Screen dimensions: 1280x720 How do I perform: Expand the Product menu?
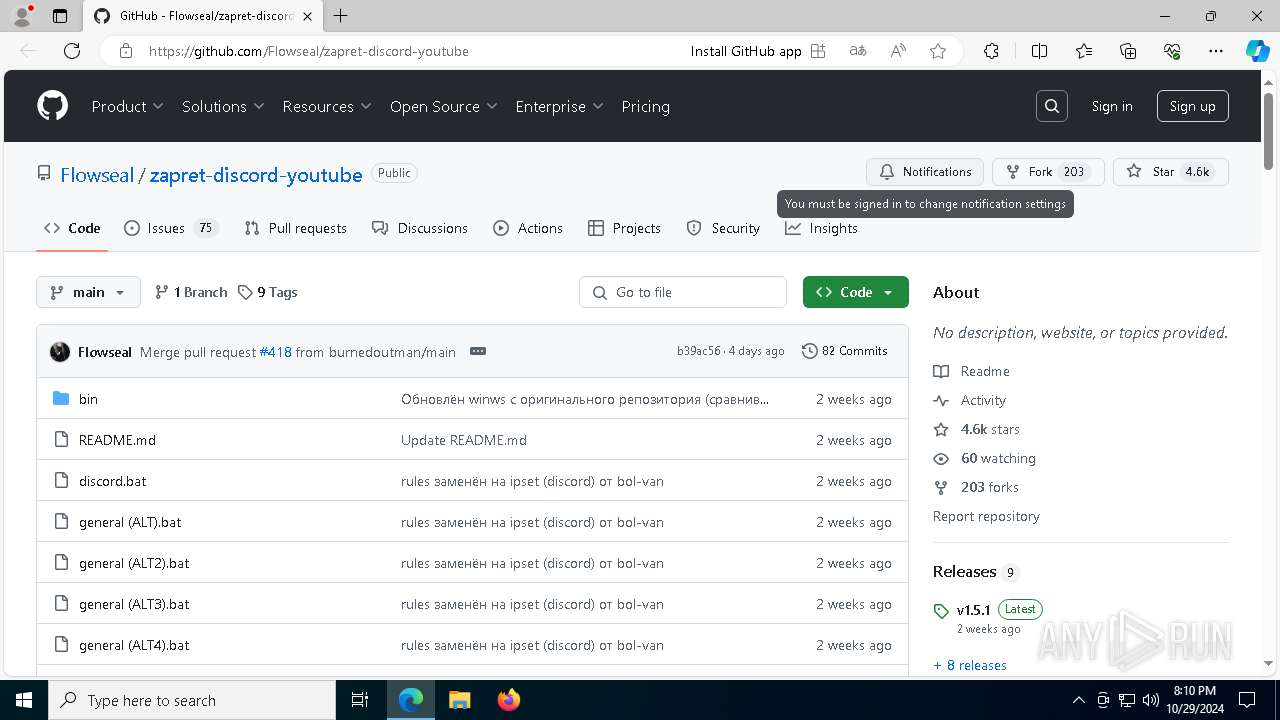pyautogui.click(x=127, y=106)
